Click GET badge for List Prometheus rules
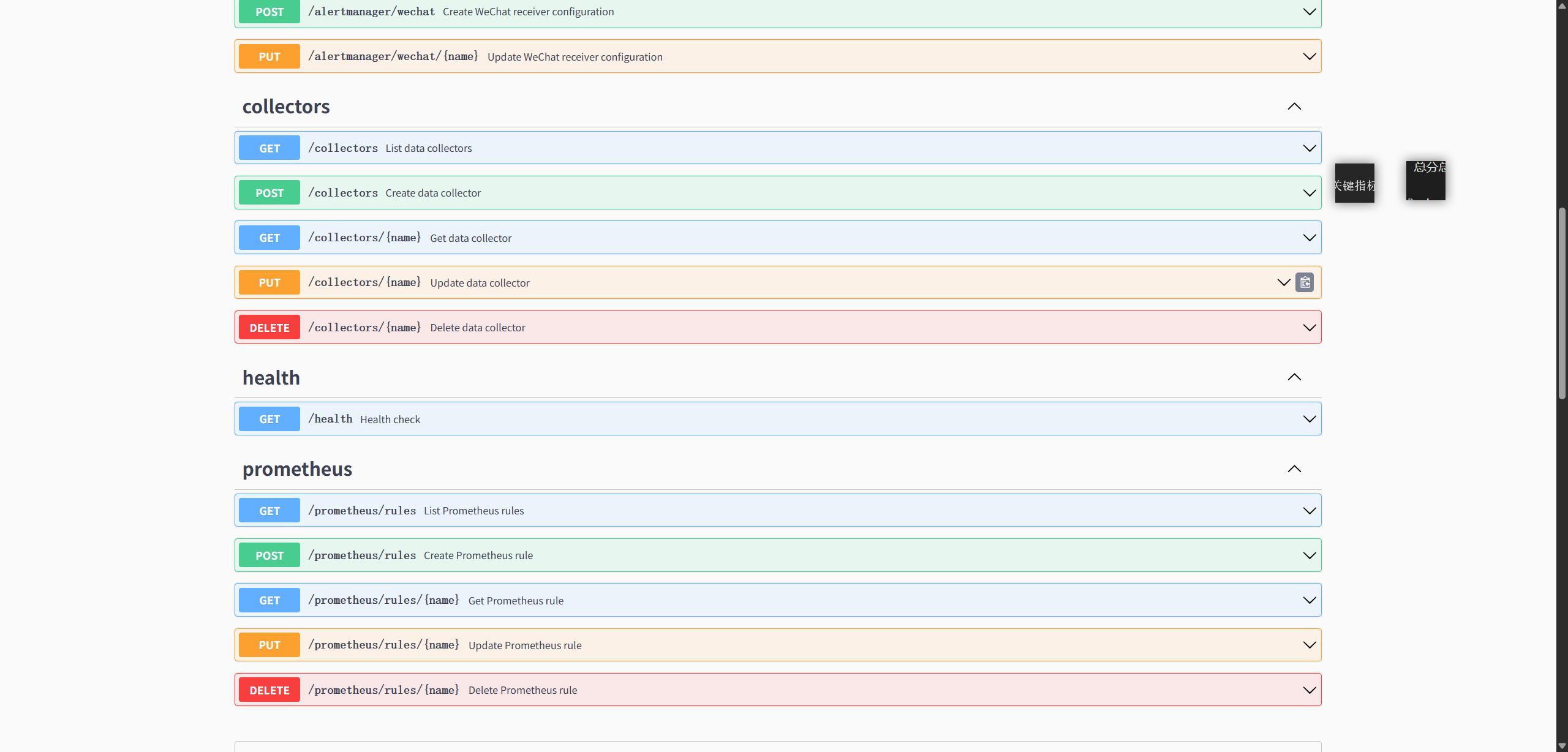The width and height of the screenshot is (1568, 752). pos(269,511)
